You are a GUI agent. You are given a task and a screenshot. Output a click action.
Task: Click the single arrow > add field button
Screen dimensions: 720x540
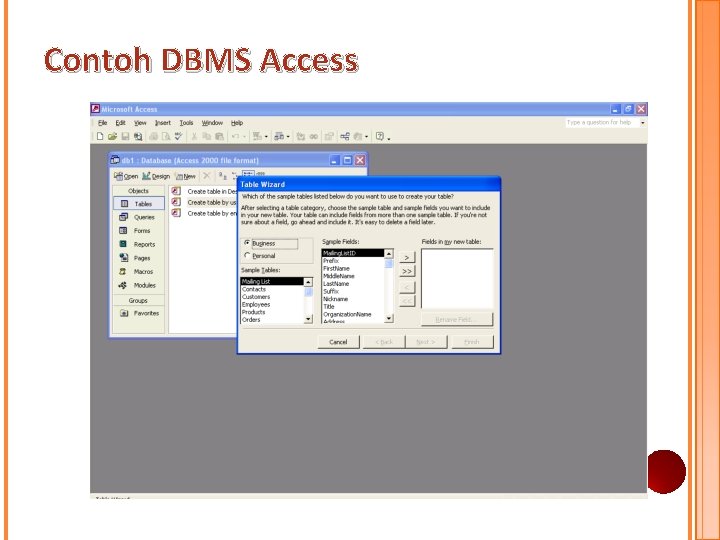point(407,257)
